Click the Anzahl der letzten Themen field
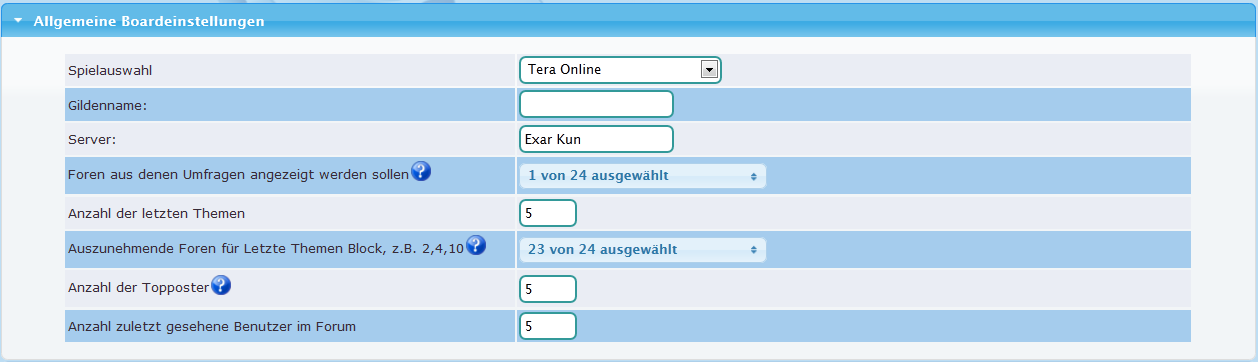Viewport: 1258px width, 362px height. [x=548, y=213]
